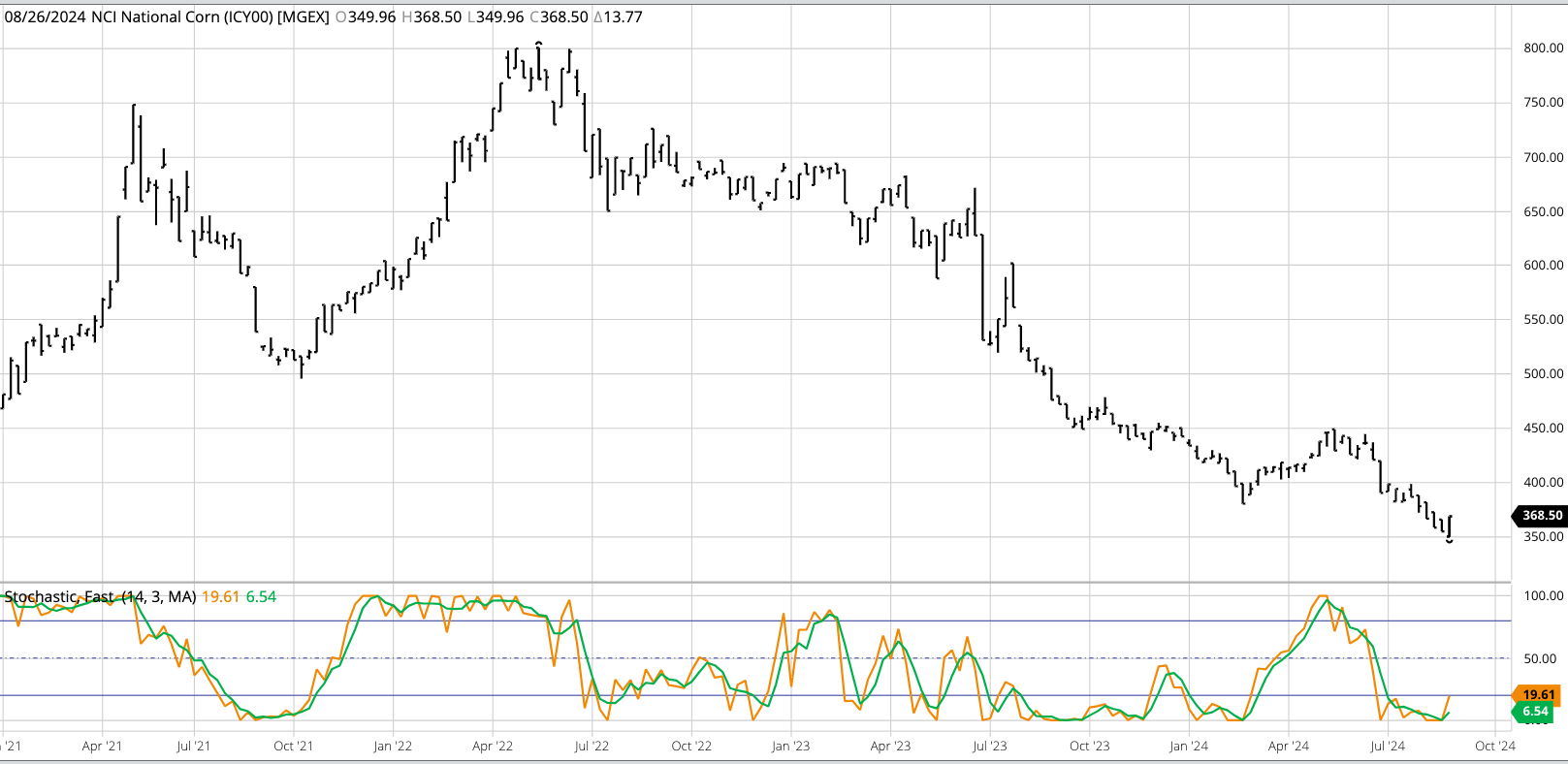Select the Jul '23 date axis label
Screen dimensions: 1568x764
coord(989,747)
